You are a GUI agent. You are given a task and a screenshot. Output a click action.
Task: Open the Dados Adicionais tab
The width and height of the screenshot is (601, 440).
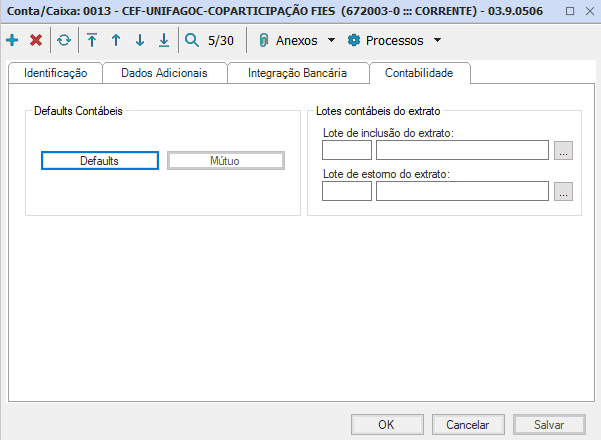click(164, 73)
